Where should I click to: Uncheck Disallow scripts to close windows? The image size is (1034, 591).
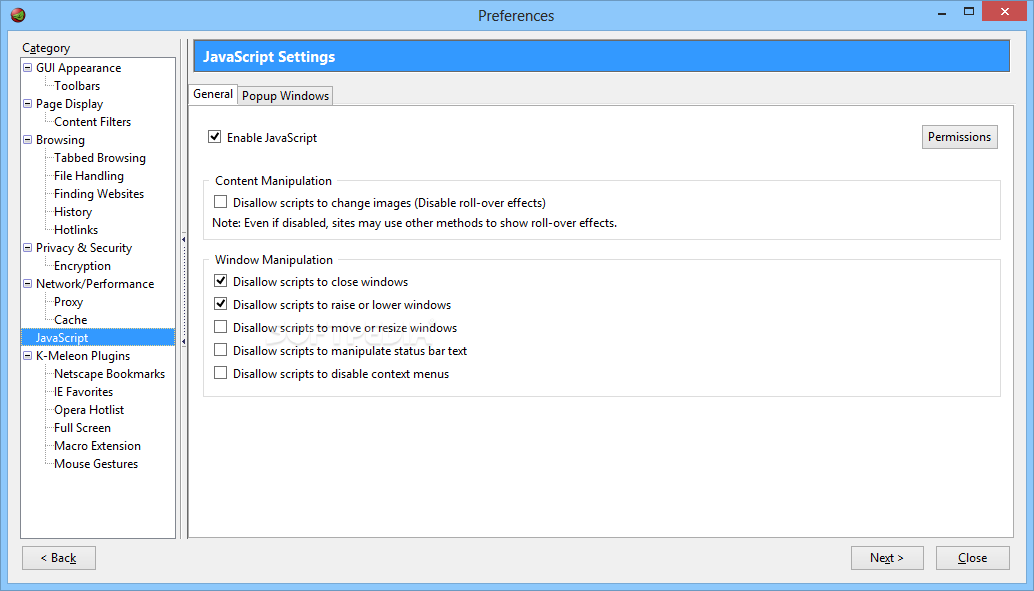[220, 281]
